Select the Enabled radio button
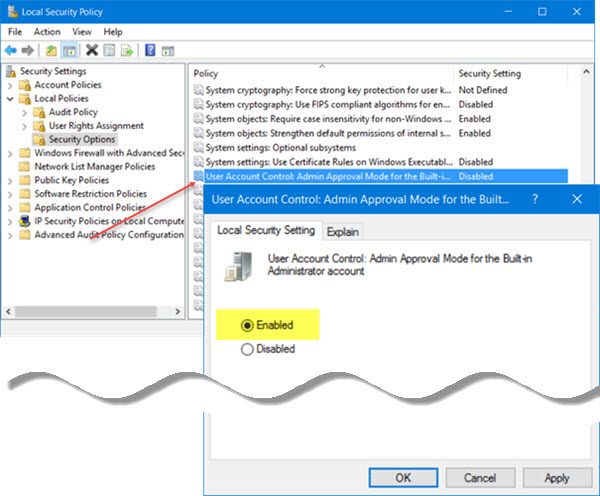Viewport: 600px width, 496px height. [x=247, y=325]
